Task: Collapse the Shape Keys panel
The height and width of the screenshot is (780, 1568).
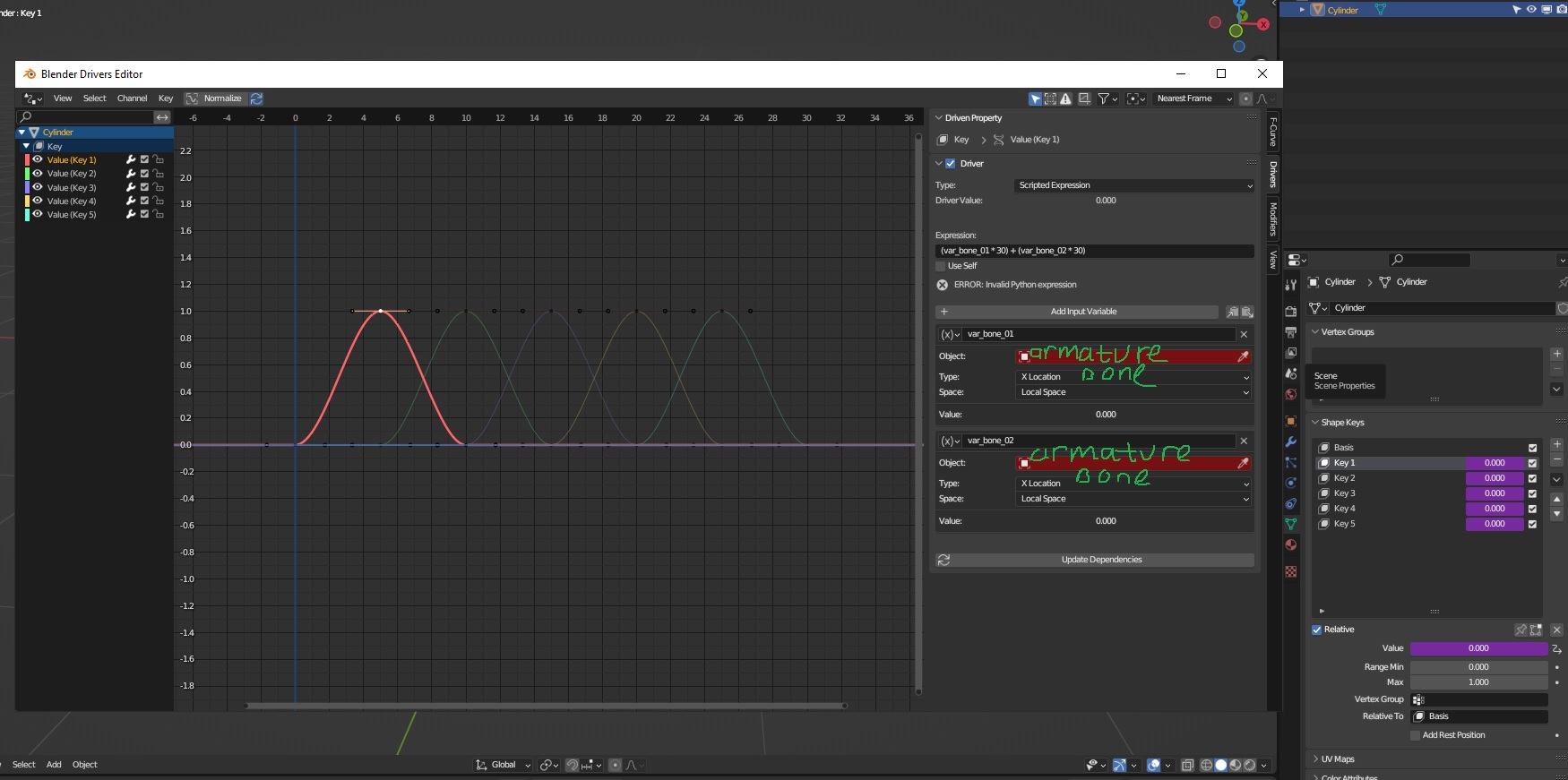Action: coord(1315,423)
